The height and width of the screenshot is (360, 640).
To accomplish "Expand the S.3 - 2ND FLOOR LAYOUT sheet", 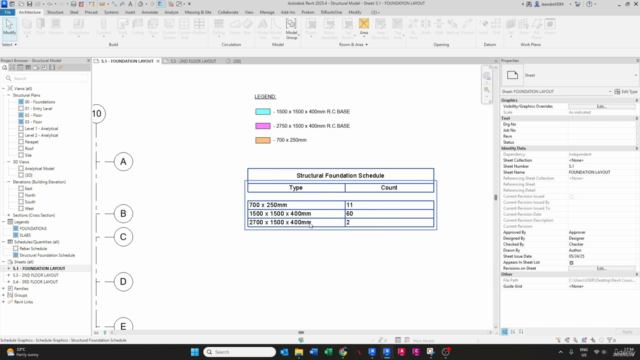I will pos(9,275).
